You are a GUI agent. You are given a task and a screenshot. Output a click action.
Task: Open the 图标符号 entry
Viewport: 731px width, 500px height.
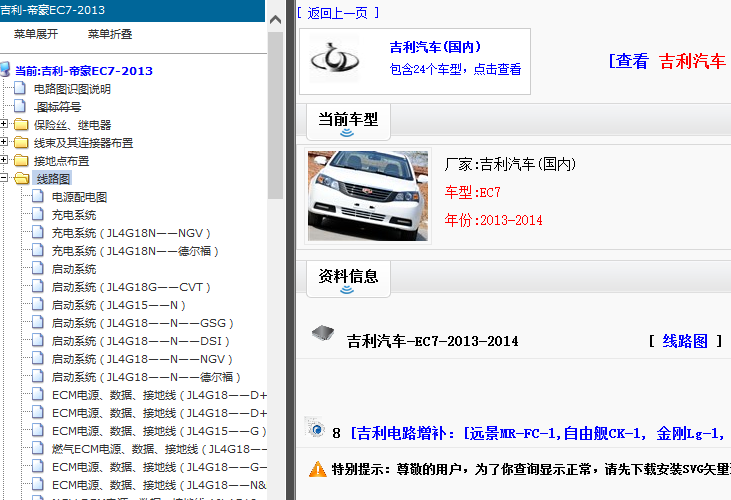click(x=58, y=107)
